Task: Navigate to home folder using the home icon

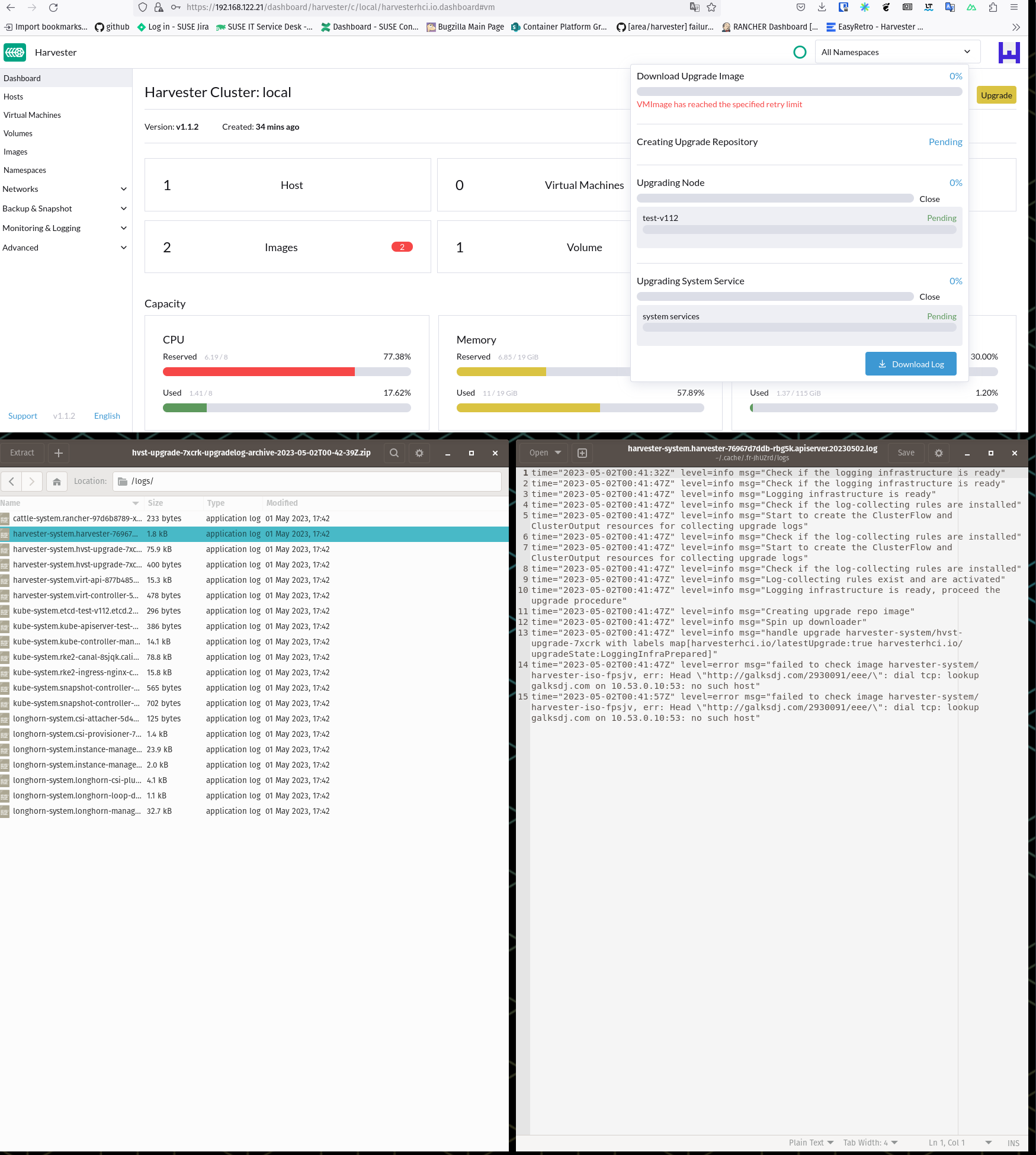Action: click(56, 482)
